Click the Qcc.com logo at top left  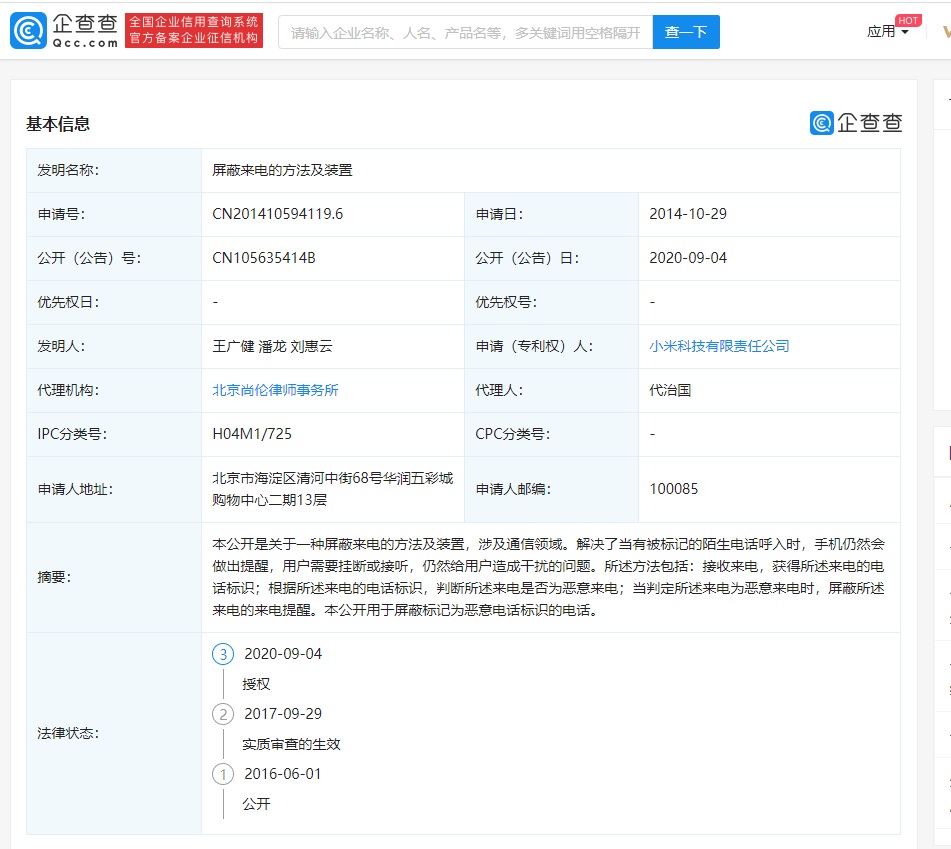(x=64, y=31)
